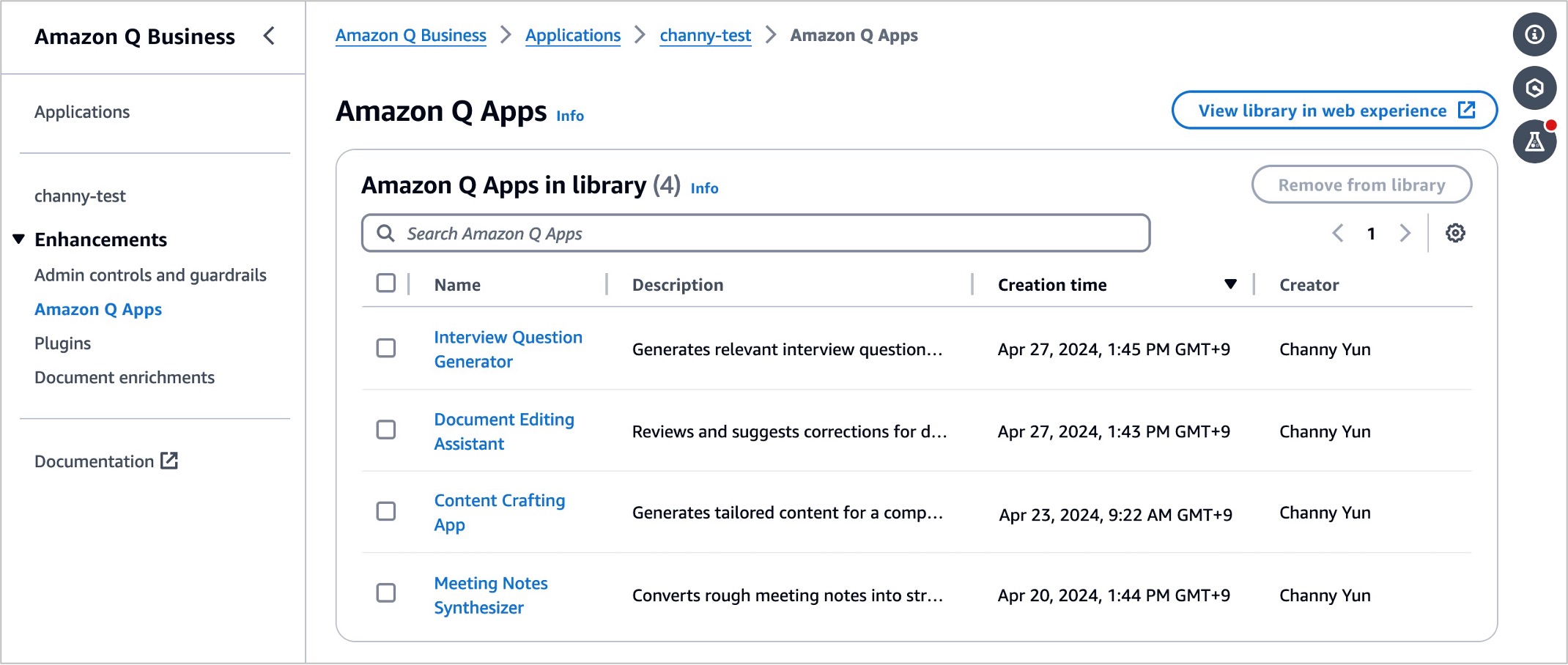Focus the Search Amazon Q Apps field

[755, 234]
